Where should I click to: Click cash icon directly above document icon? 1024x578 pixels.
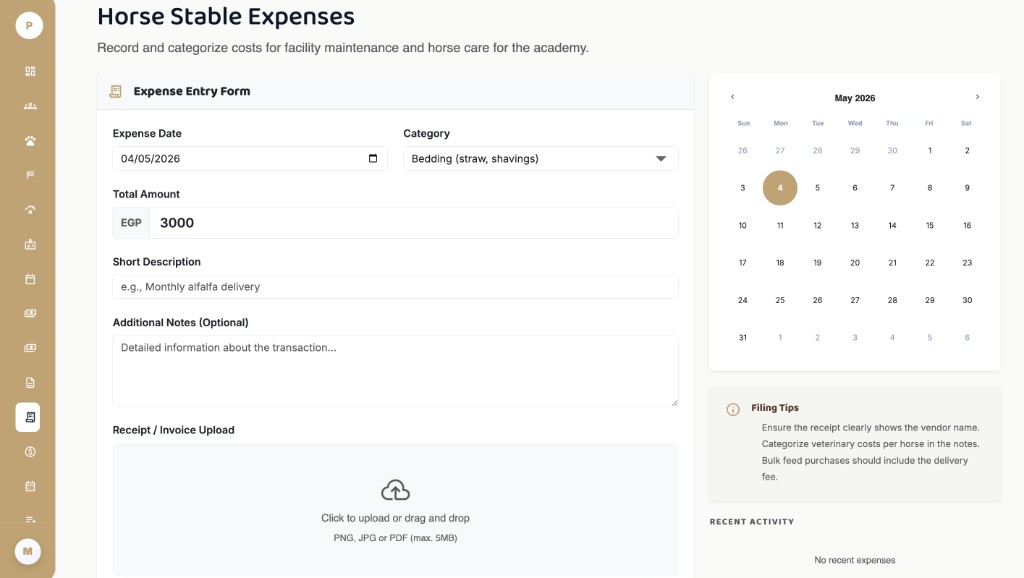click(x=30, y=348)
